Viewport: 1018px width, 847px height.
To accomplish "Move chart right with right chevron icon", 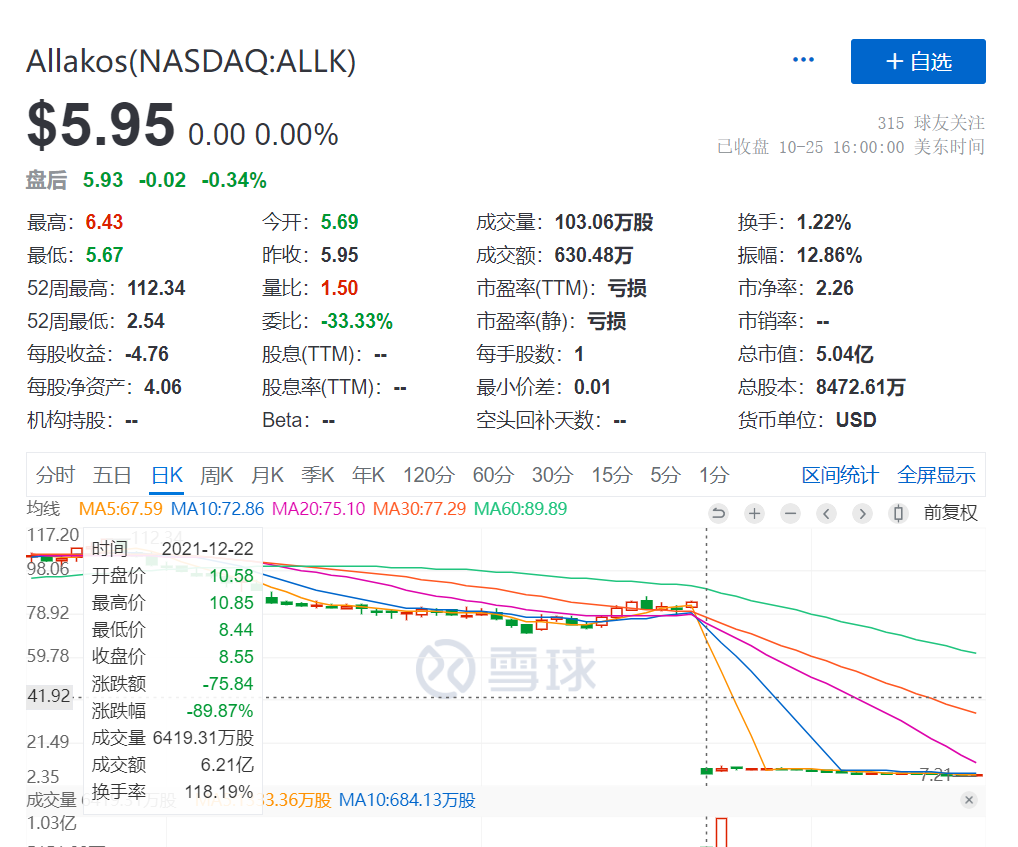I will click(x=862, y=514).
